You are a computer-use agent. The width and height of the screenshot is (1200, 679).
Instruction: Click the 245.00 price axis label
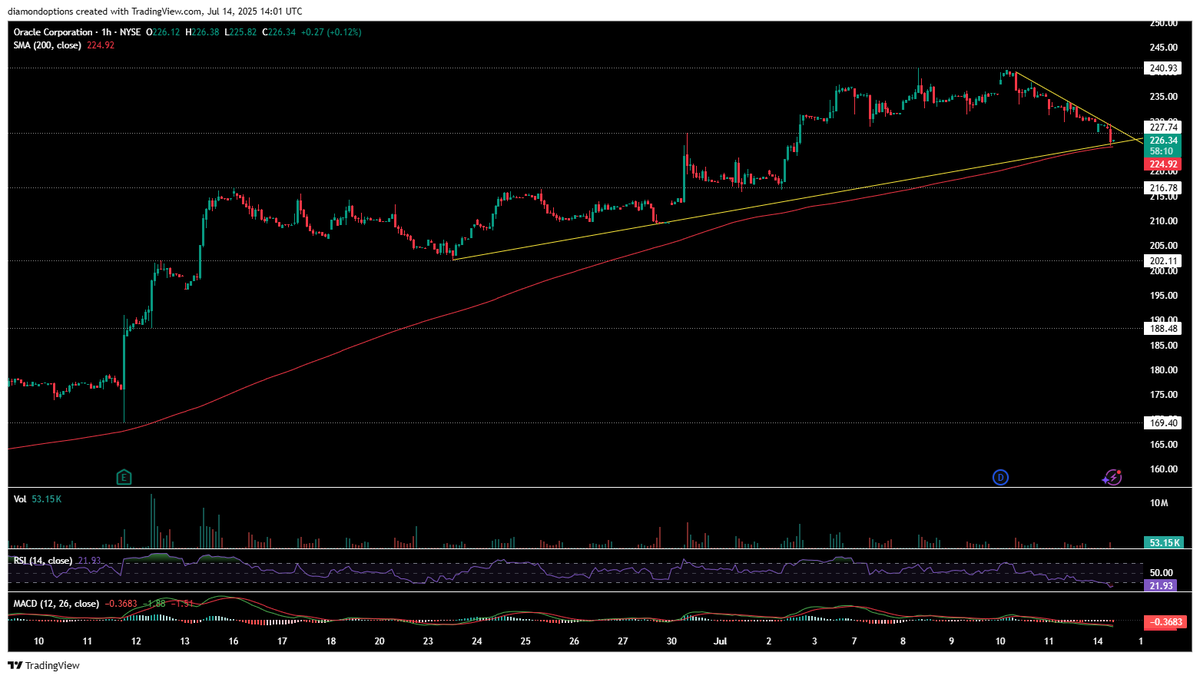(x=1161, y=47)
